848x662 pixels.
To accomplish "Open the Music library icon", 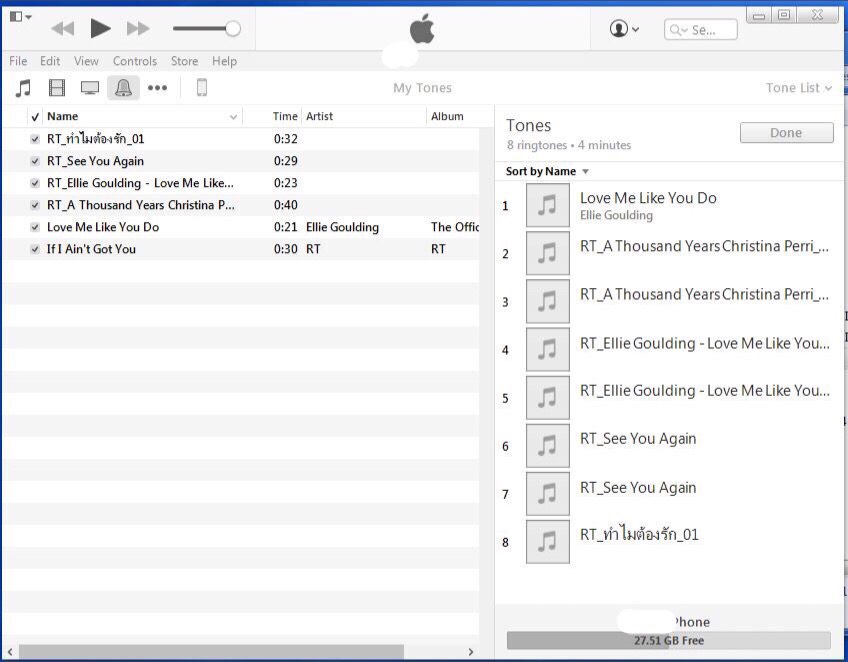I will point(23,88).
